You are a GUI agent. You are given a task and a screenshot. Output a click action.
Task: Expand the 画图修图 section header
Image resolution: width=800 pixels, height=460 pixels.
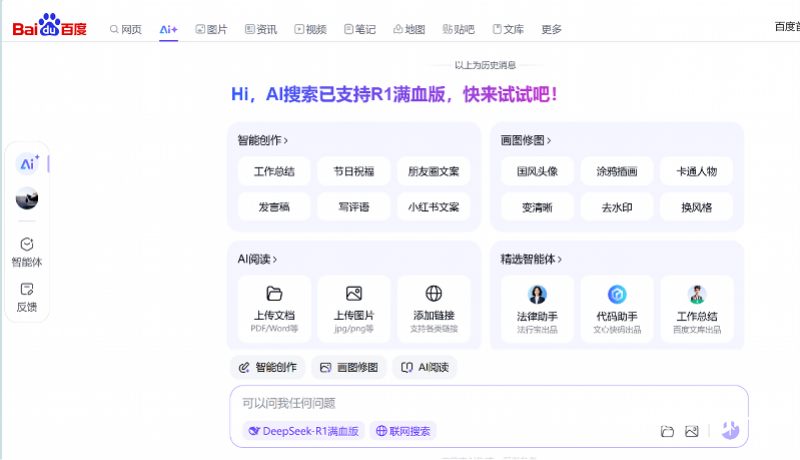point(526,140)
